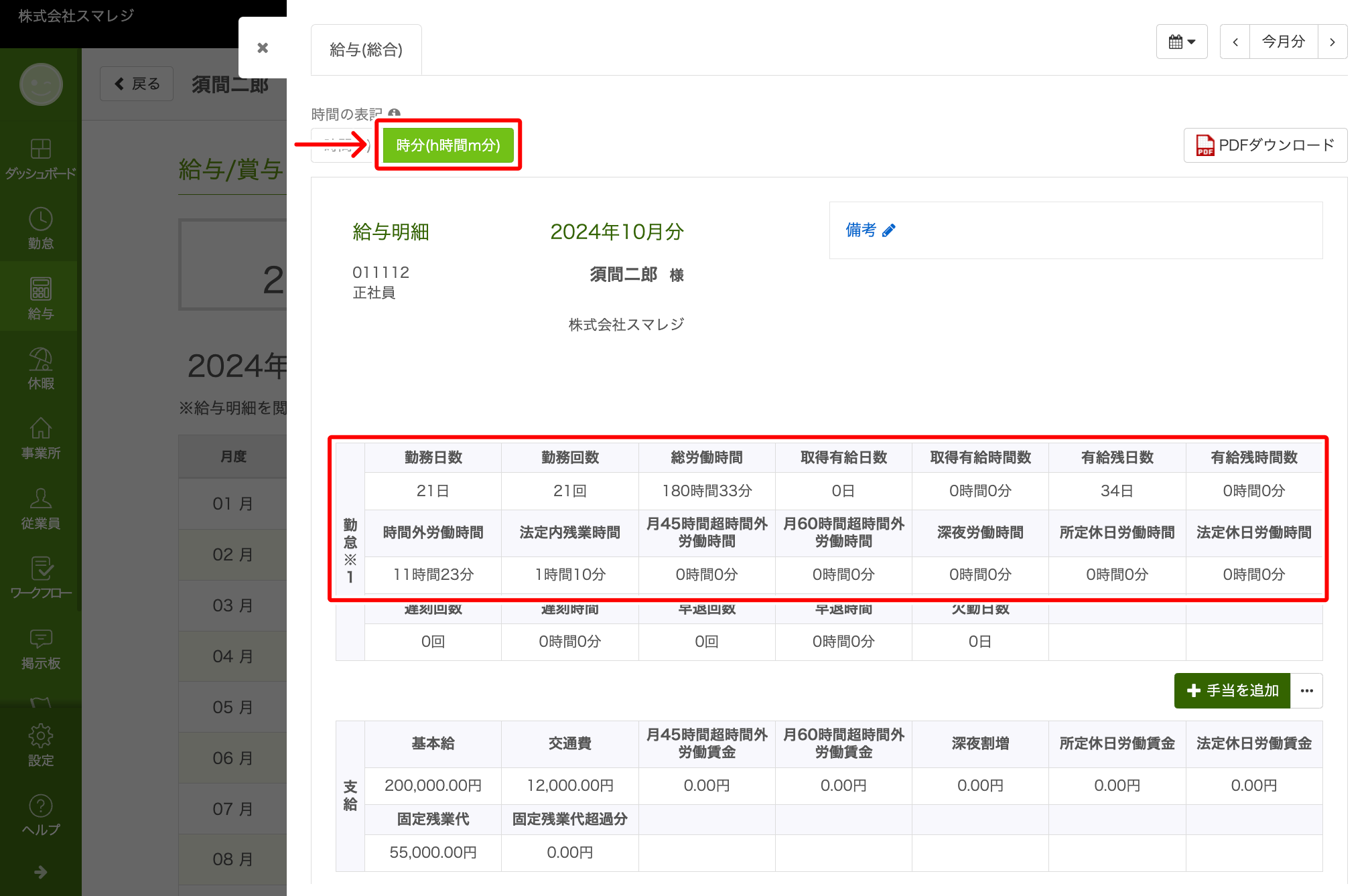Image resolution: width=1372 pixels, height=896 pixels.
Task: Open the three-dot menu next to 手当を追加
Action: click(x=1306, y=690)
